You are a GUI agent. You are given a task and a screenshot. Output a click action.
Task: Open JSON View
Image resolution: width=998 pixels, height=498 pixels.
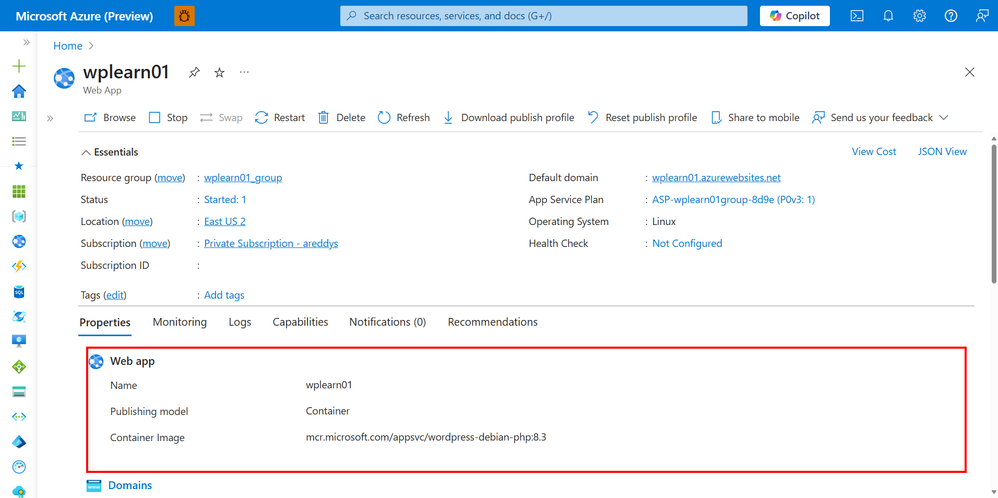coord(942,152)
